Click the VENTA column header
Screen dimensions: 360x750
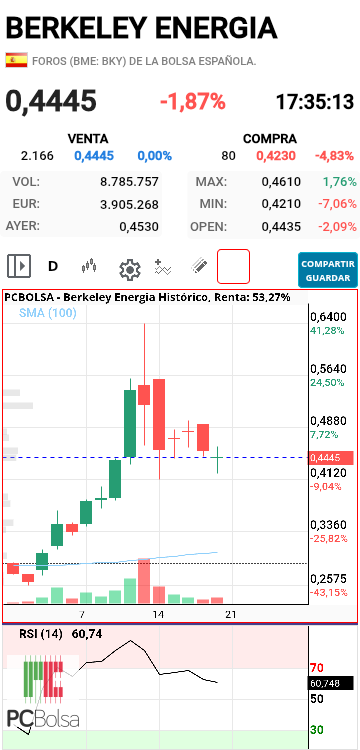88,139
